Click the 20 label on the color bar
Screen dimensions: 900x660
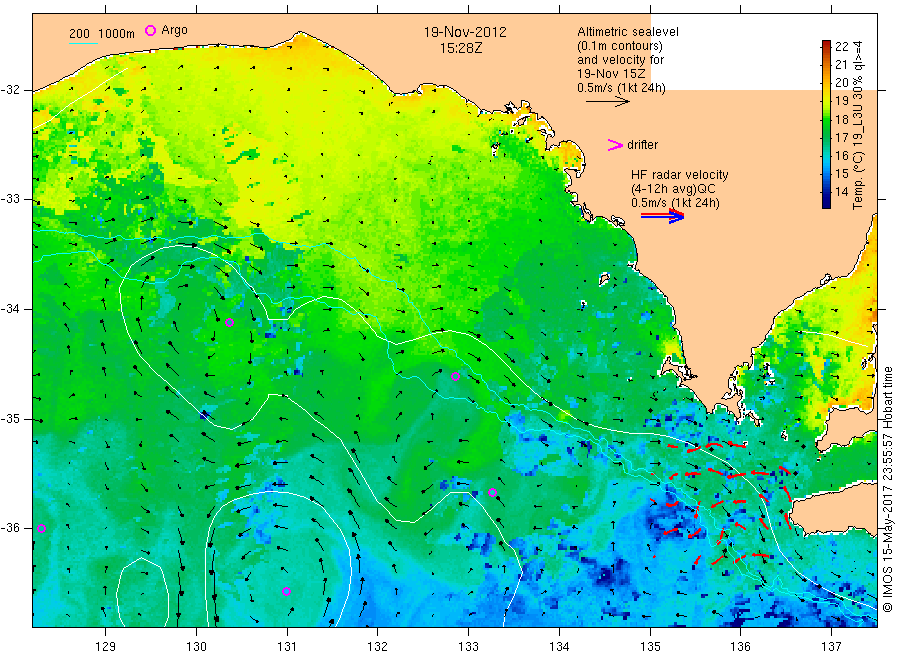[x=841, y=83]
